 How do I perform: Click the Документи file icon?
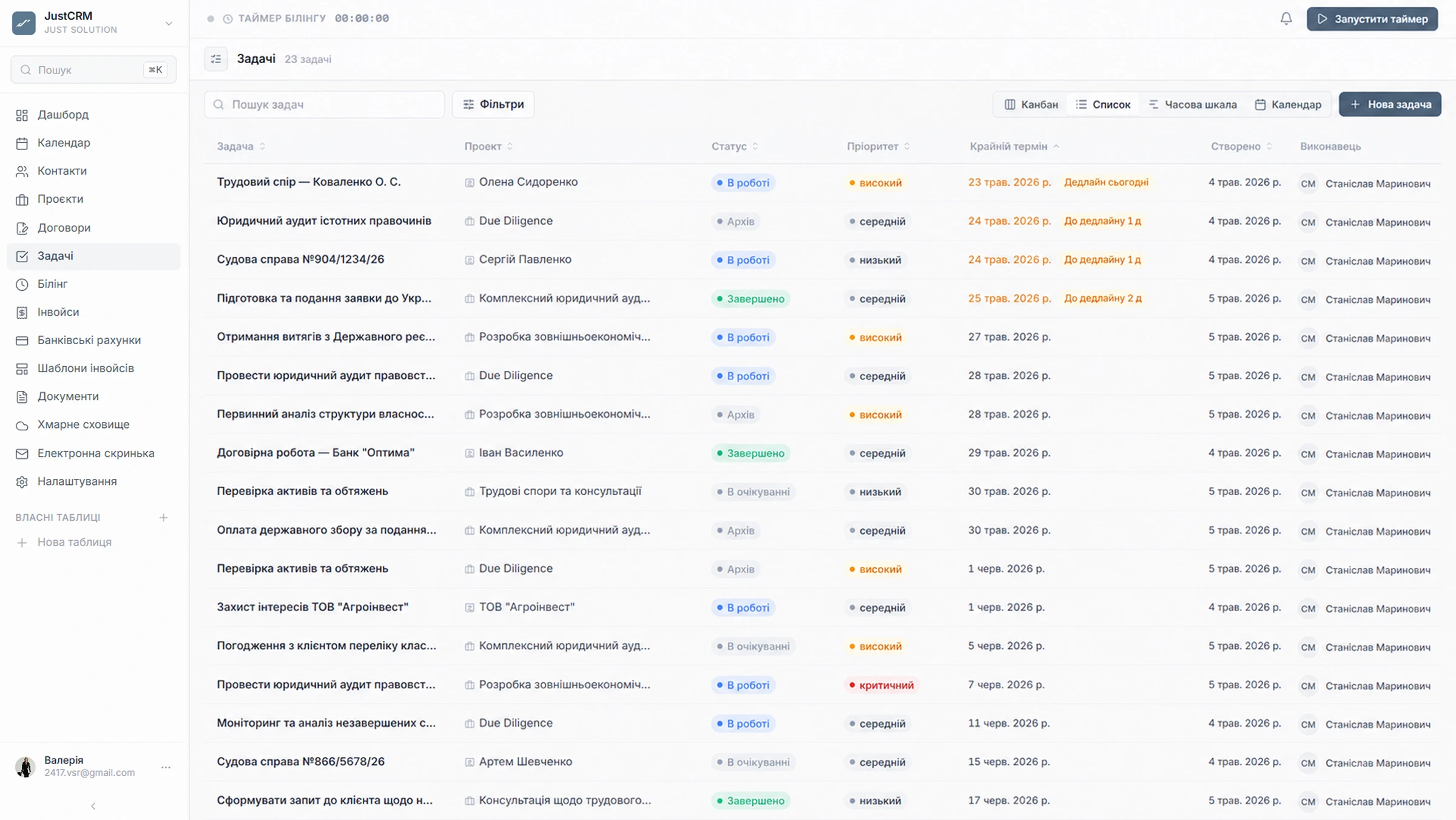pos(22,396)
